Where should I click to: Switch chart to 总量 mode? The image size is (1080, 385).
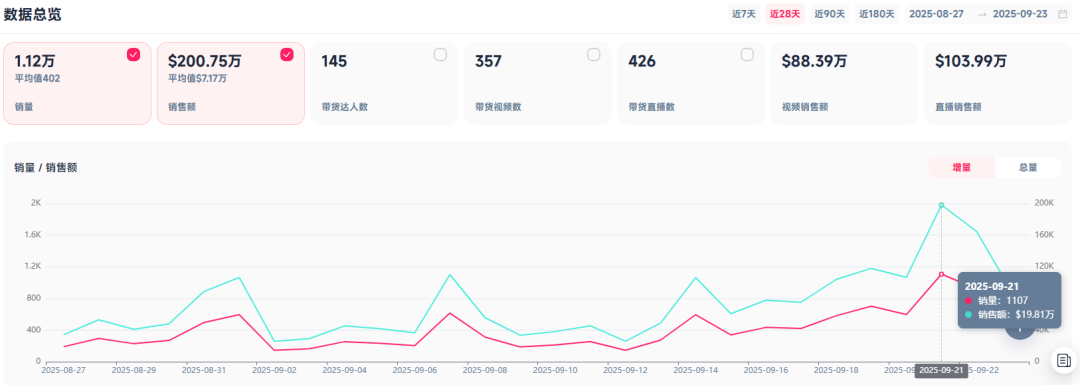1028,167
